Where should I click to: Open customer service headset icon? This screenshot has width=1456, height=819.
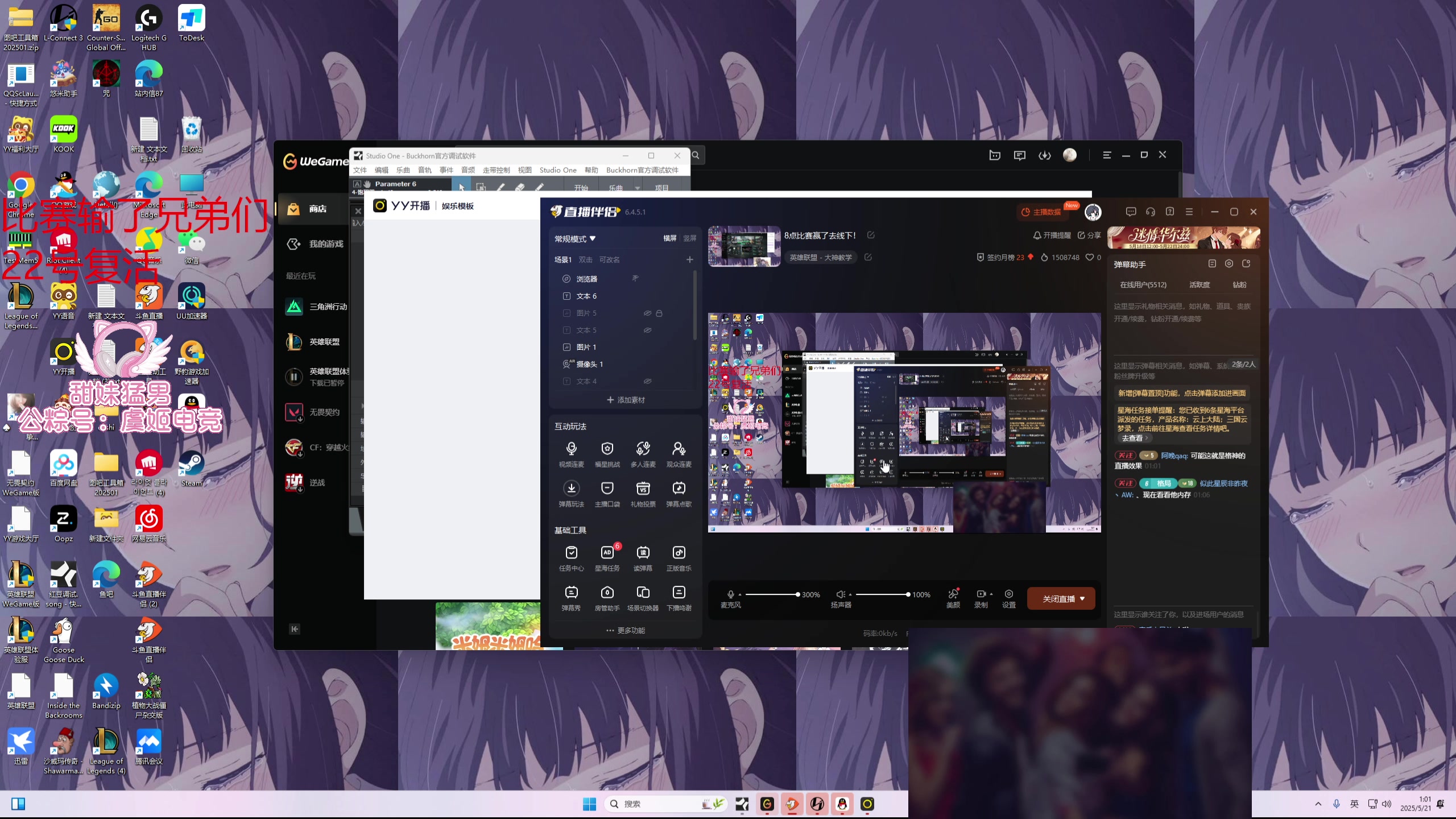point(1150,212)
